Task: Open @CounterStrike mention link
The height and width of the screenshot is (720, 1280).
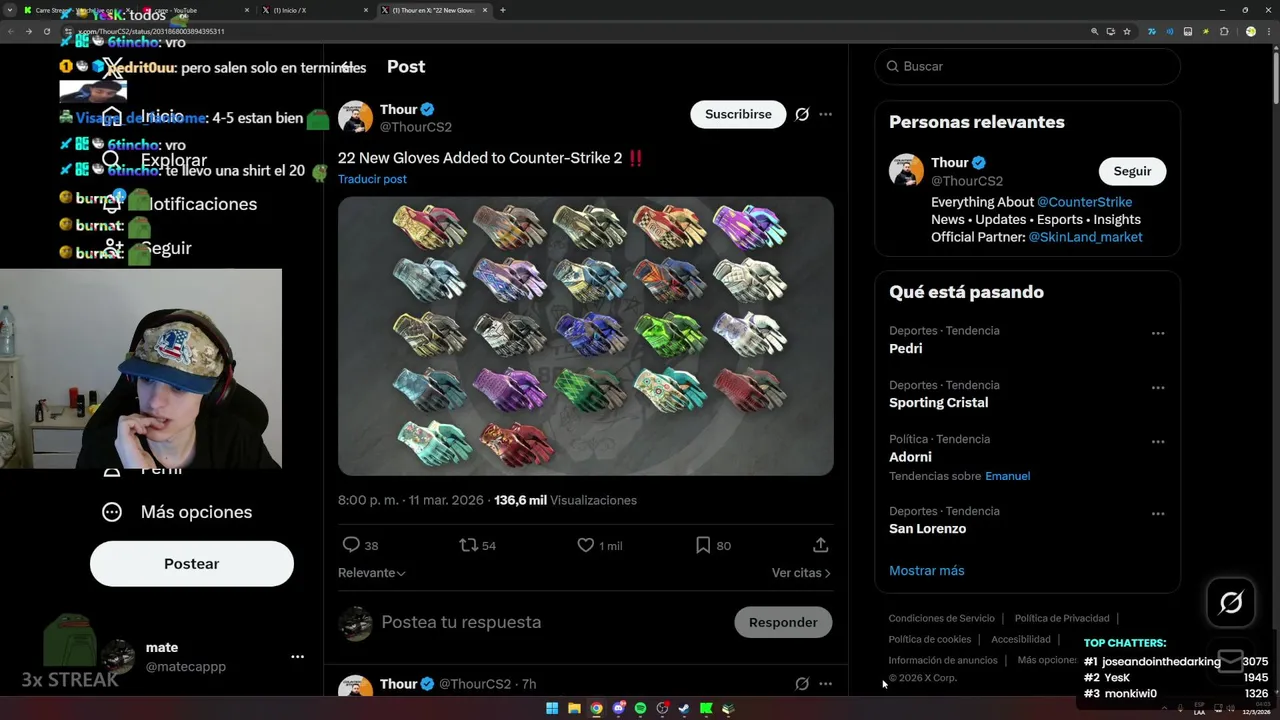Action: pyautogui.click(x=1084, y=202)
